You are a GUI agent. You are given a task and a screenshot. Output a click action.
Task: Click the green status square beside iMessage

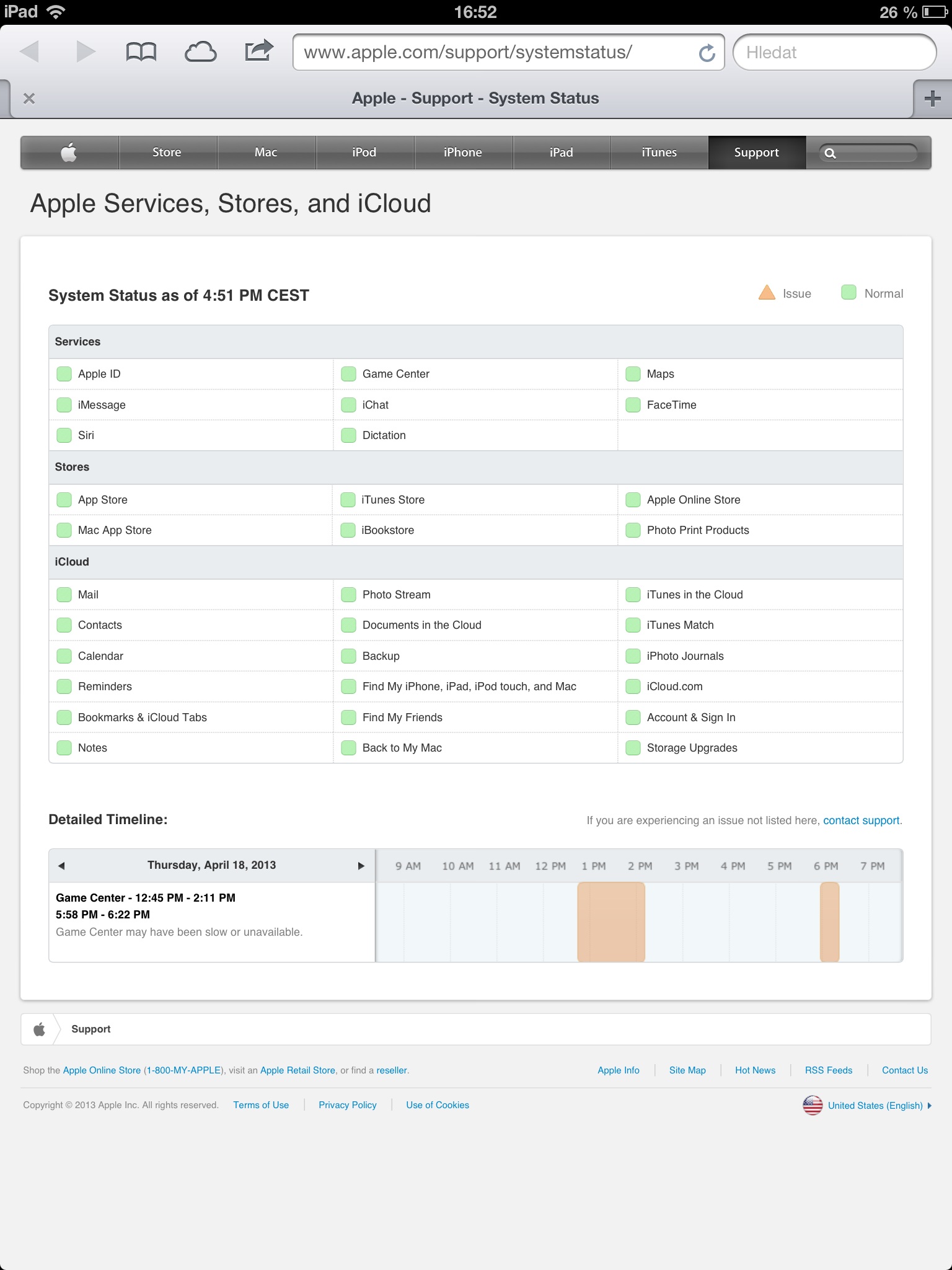coord(64,405)
